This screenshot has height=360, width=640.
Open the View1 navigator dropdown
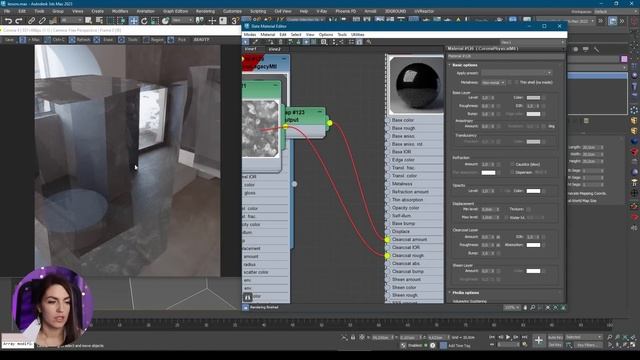[532, 42]
